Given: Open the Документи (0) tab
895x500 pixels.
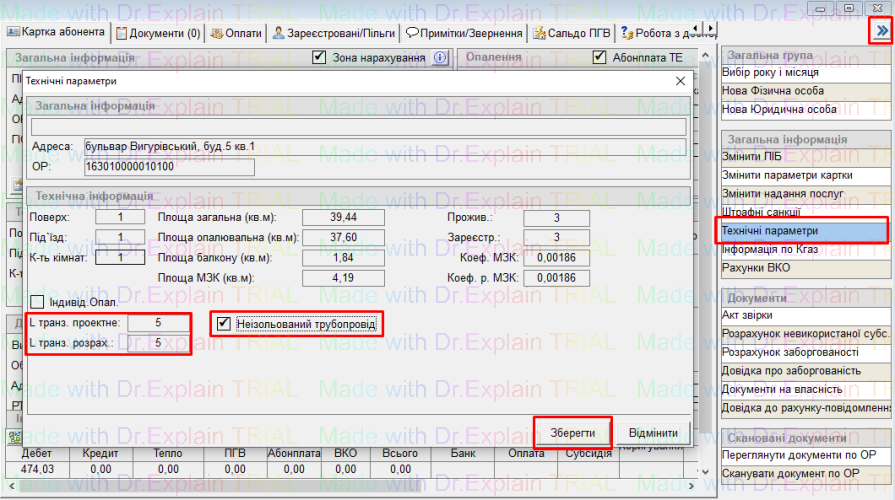Looking at the screenshot, I should [x=158, y=33].
